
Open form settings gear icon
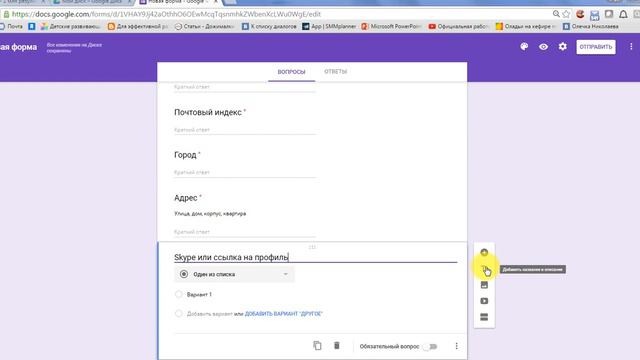pos(562,47)
